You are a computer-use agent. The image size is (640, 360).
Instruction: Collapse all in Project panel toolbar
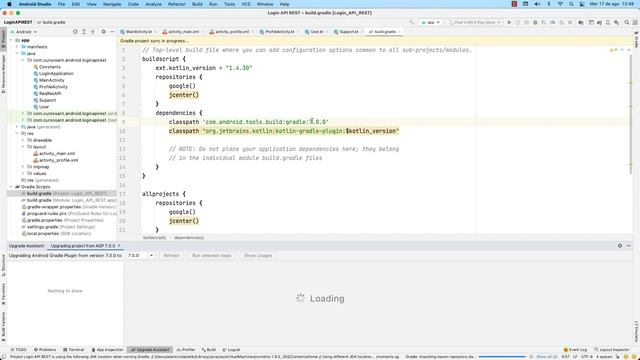pos(93,32)
